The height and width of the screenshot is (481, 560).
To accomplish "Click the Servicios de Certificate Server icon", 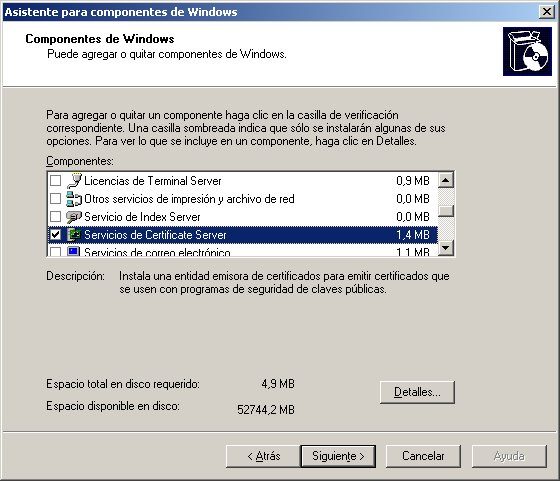I will point(74,235).
